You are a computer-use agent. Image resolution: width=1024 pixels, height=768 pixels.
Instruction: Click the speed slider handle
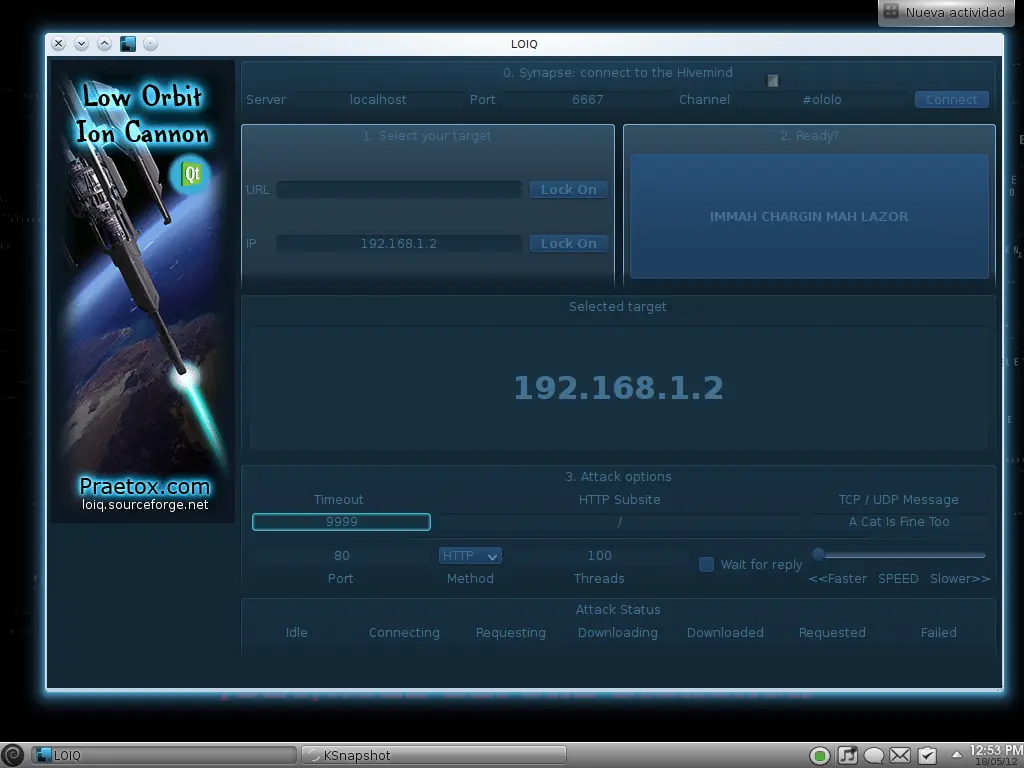(x=818, y=555)
